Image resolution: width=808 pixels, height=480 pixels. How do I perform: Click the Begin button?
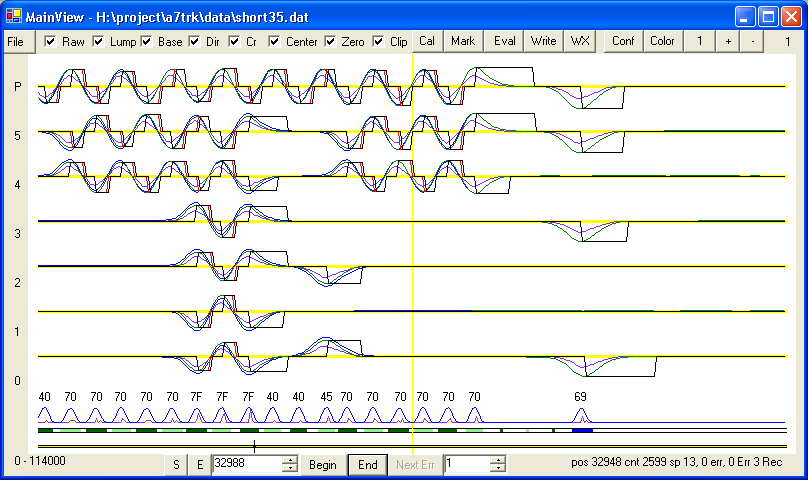click(x=322, y=464)
